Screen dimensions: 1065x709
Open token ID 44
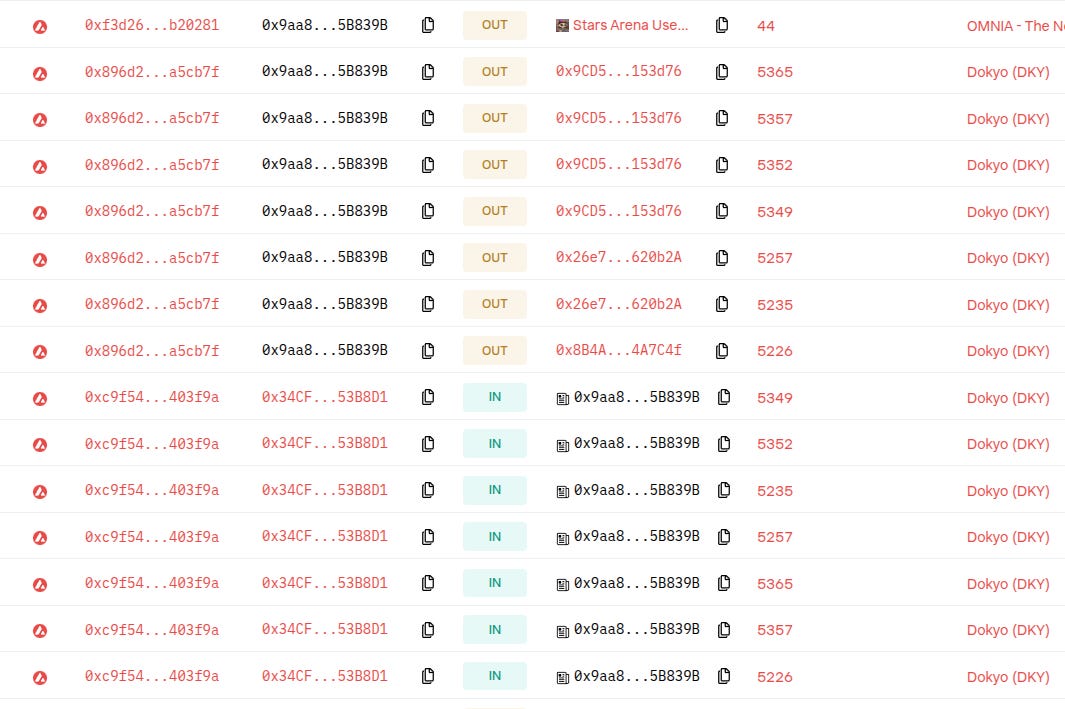[x=765, y=26]
